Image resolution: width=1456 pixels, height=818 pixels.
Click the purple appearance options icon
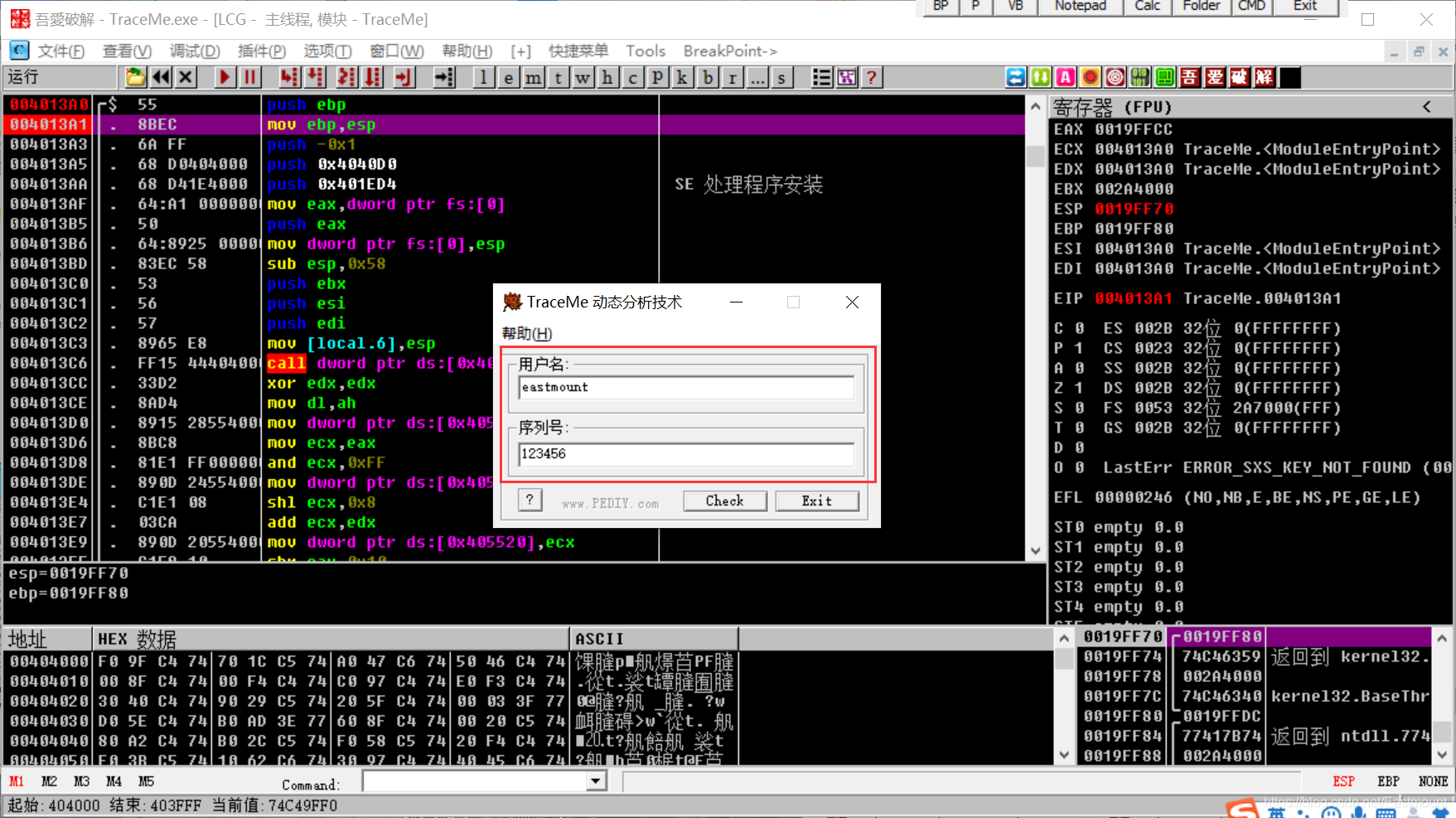846,78
